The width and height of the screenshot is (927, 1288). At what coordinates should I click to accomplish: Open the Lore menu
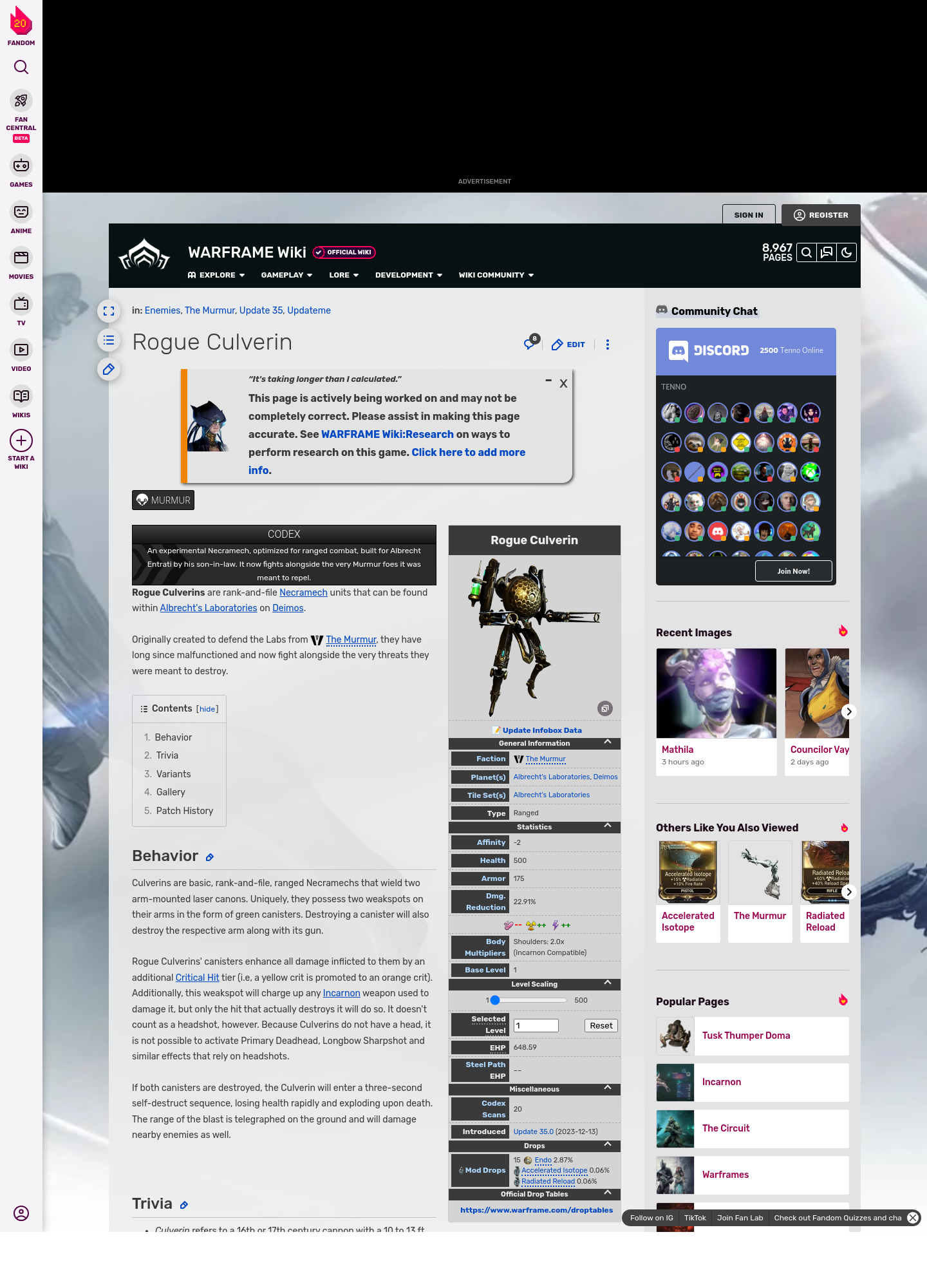pyautogui.click(x=344, y=275)
